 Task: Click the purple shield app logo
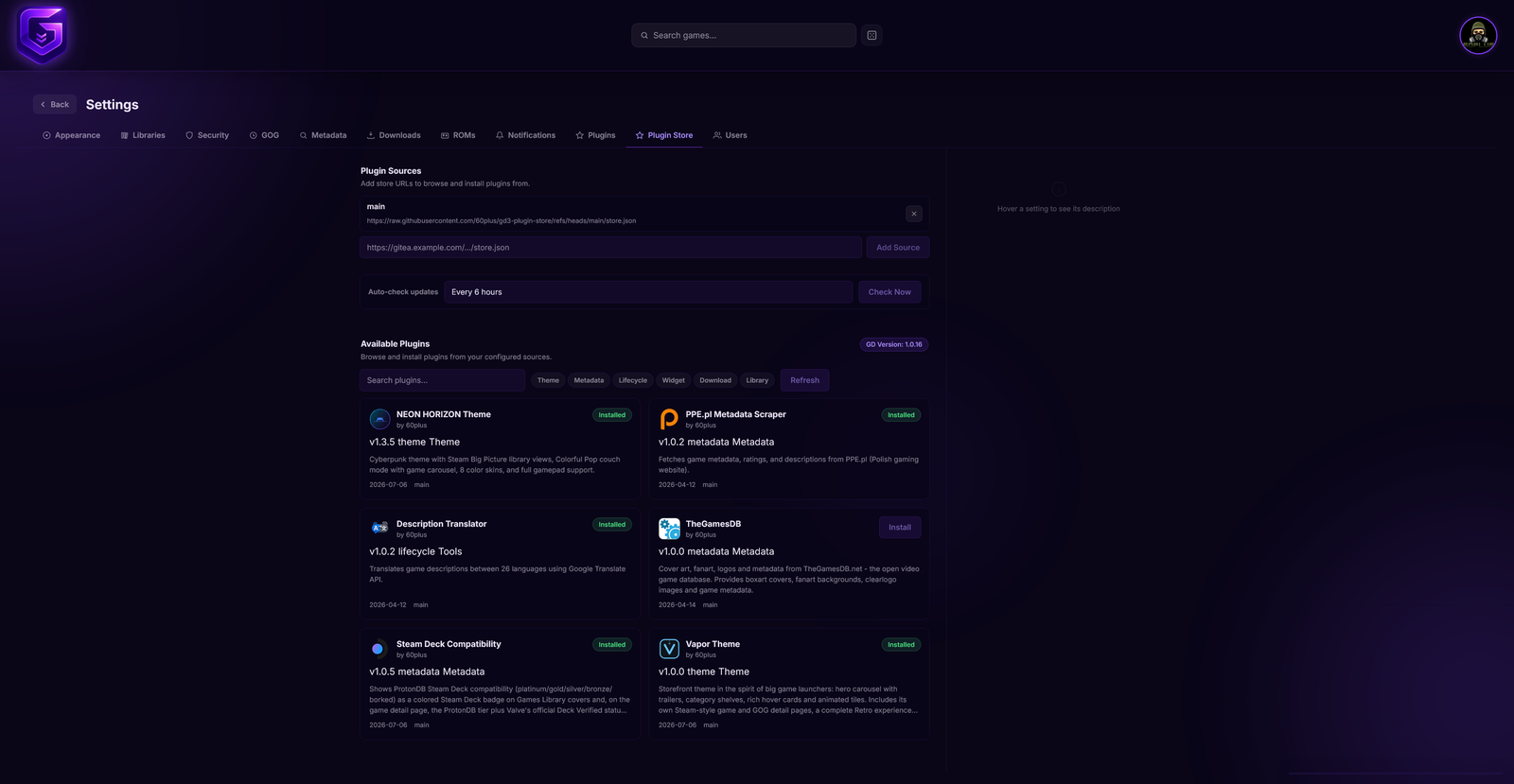tap(42, 35)
